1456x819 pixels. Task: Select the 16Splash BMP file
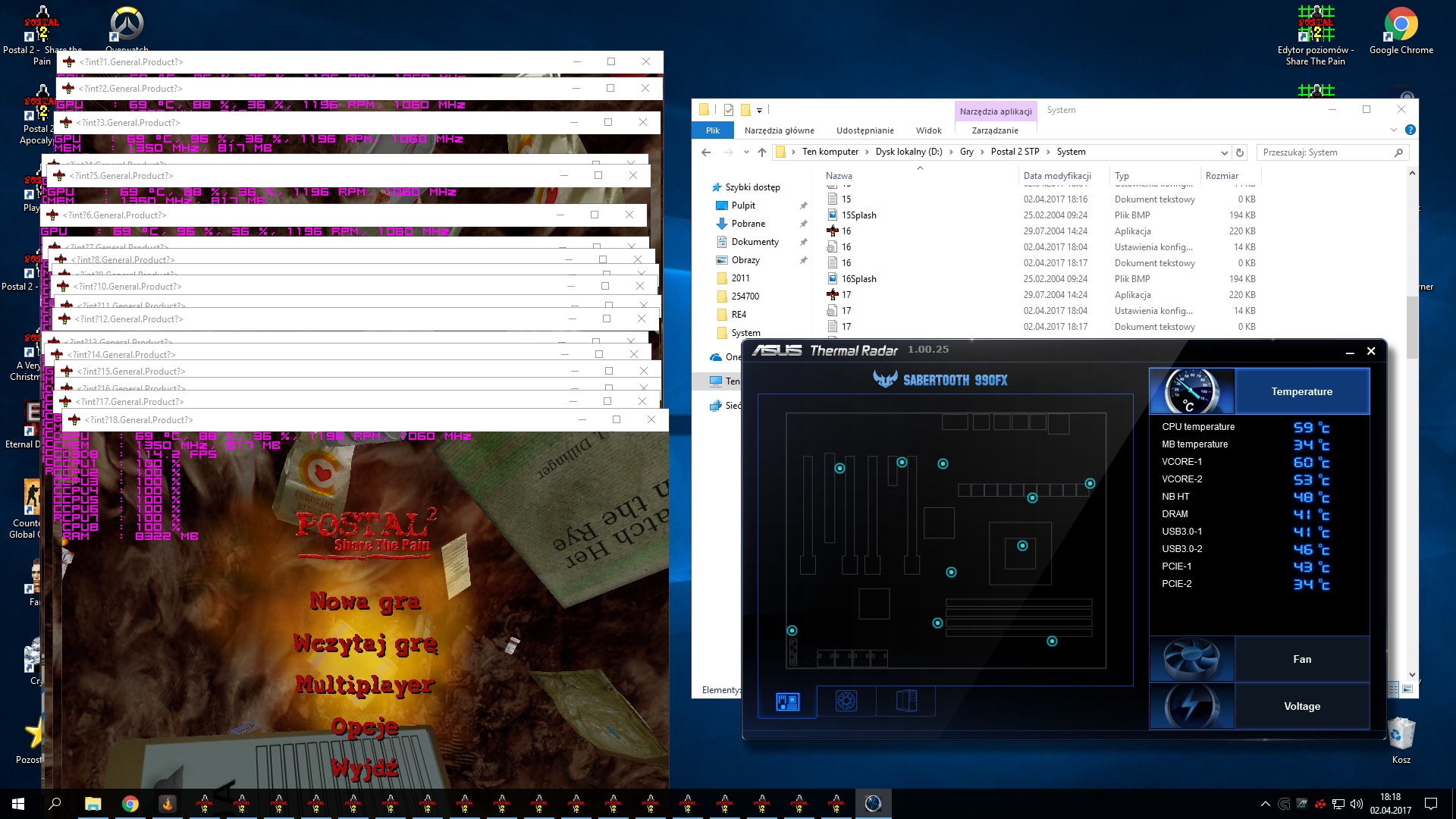click(x=1042, y=279)
